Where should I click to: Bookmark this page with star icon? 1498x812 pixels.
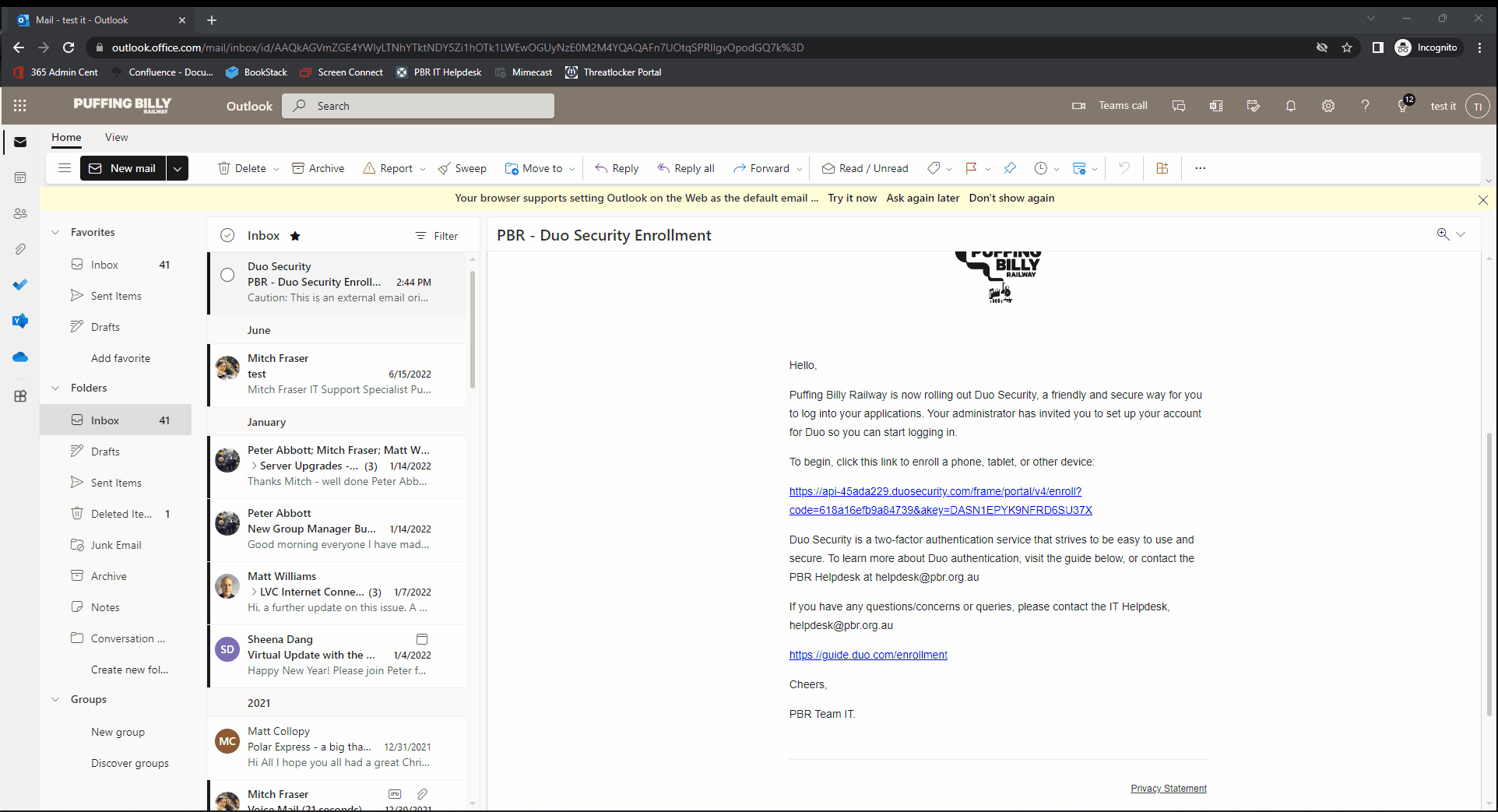[1347, 47]
